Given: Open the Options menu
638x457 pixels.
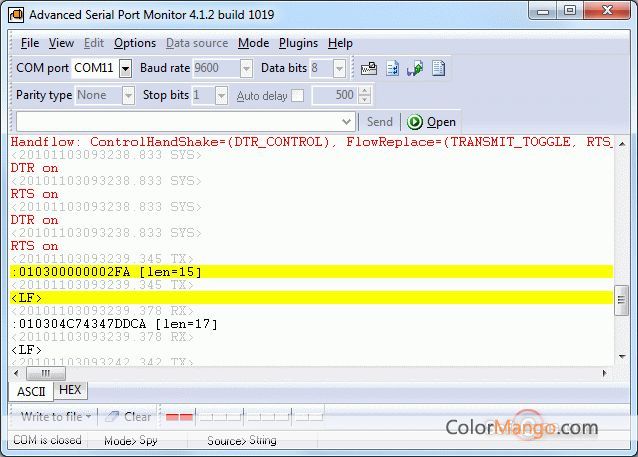Looking at the screenshot, I should [135, 43].
